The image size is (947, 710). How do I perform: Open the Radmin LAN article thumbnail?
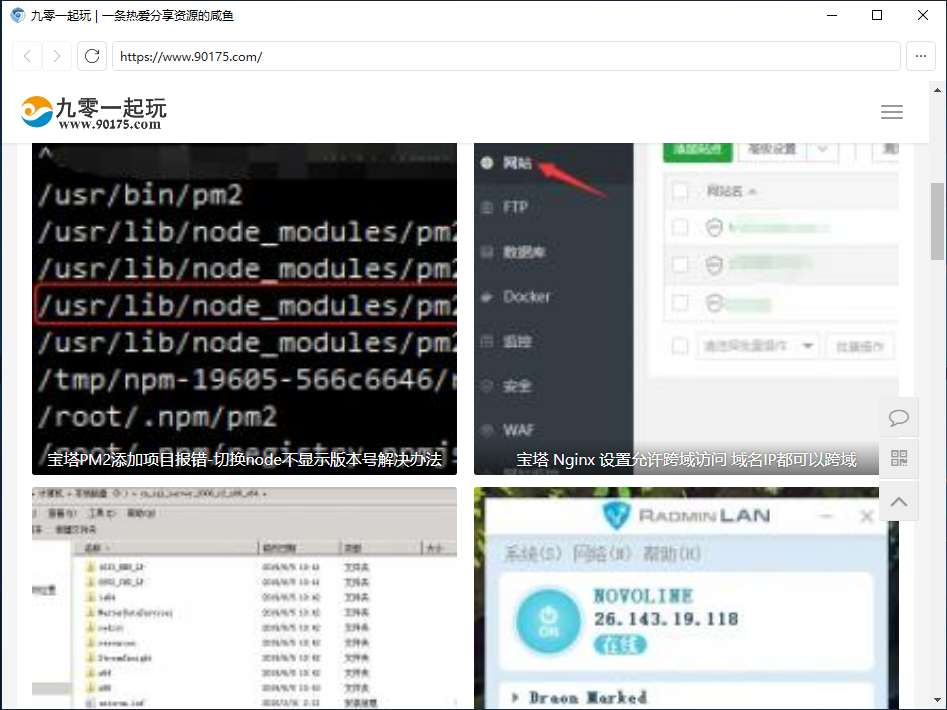(x=686, y=598)
